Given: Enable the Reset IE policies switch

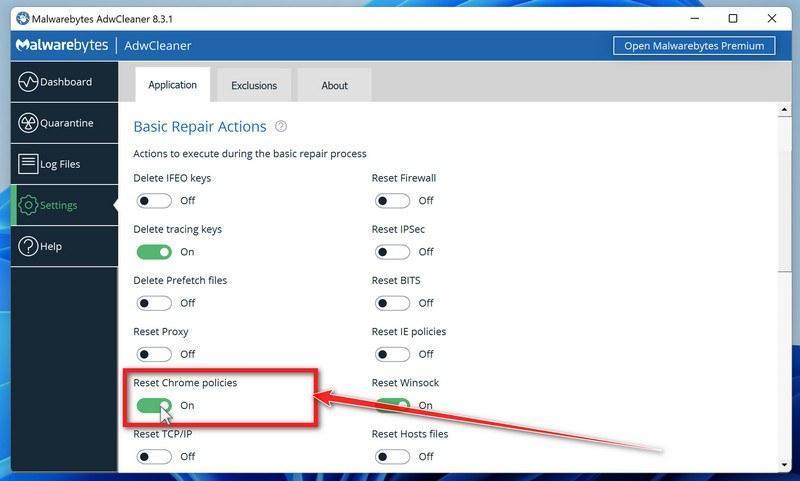Looking at the screenshot, I should click(392, 355).
